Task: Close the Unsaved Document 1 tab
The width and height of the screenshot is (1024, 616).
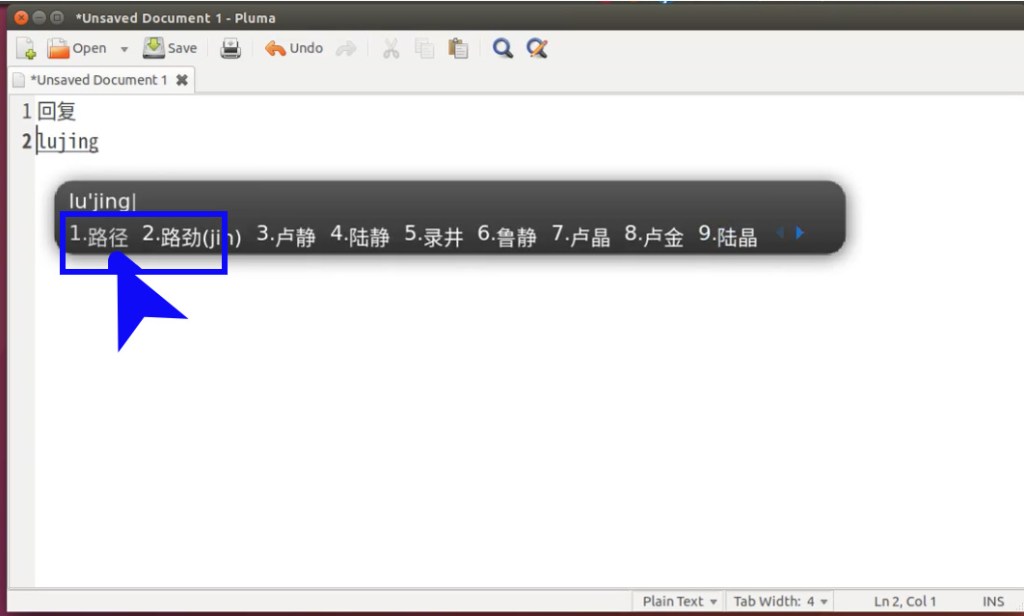Action: pyautogui.click(x=182, y=80)
